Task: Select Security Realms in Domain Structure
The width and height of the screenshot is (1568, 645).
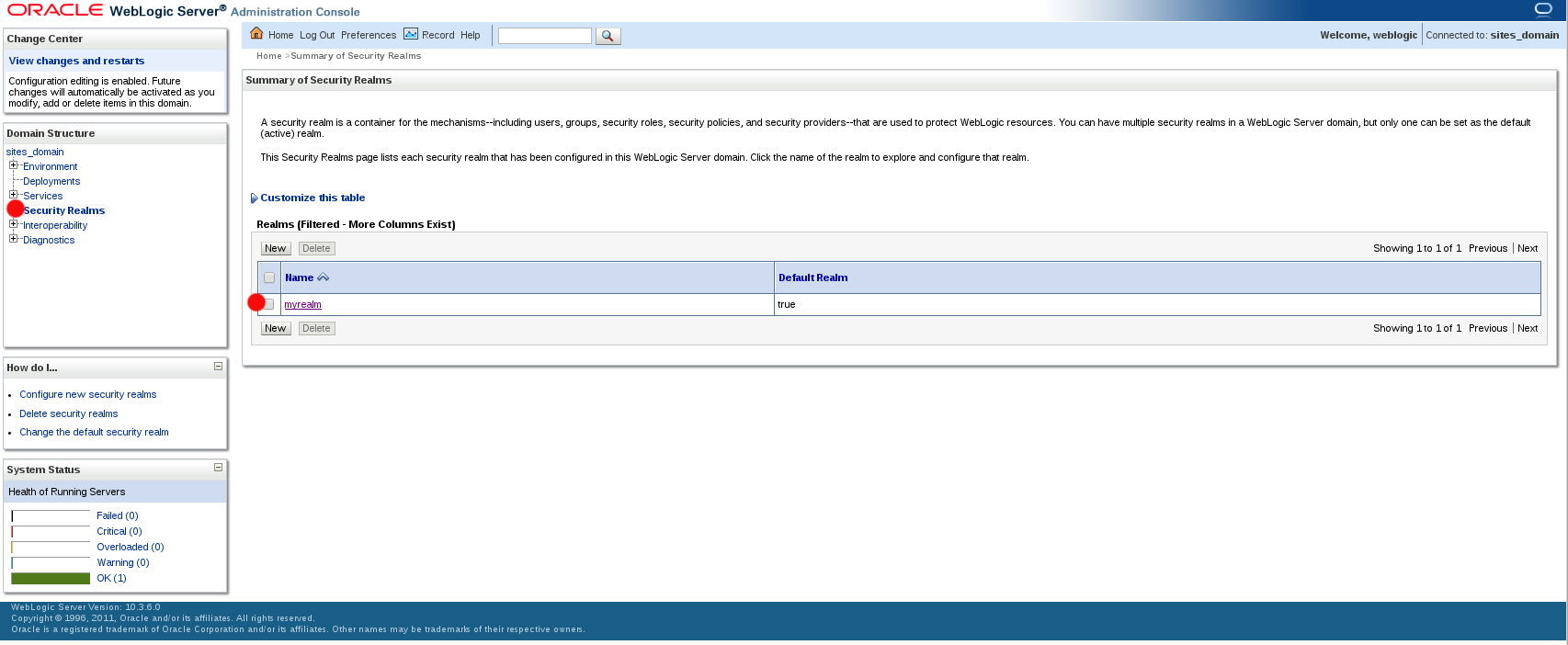Action: [64, 210]
